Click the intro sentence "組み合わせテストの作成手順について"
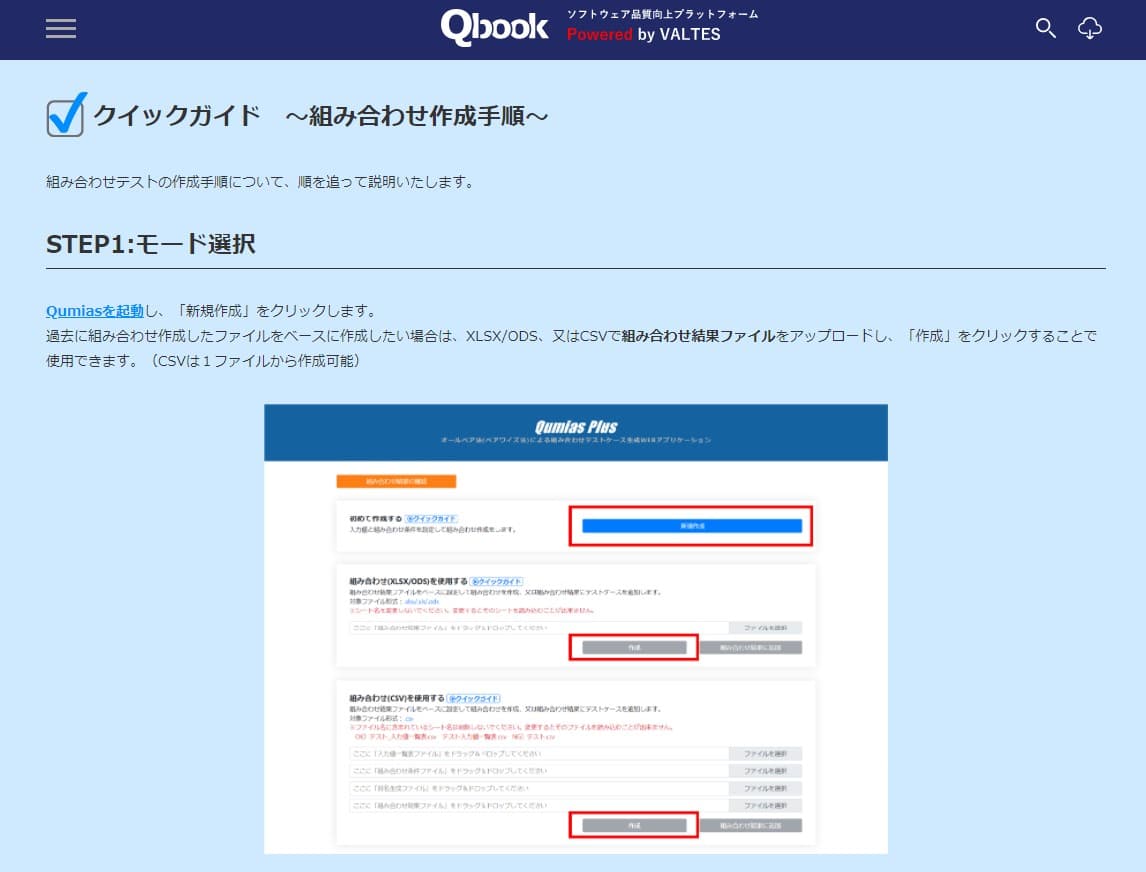 166,181
